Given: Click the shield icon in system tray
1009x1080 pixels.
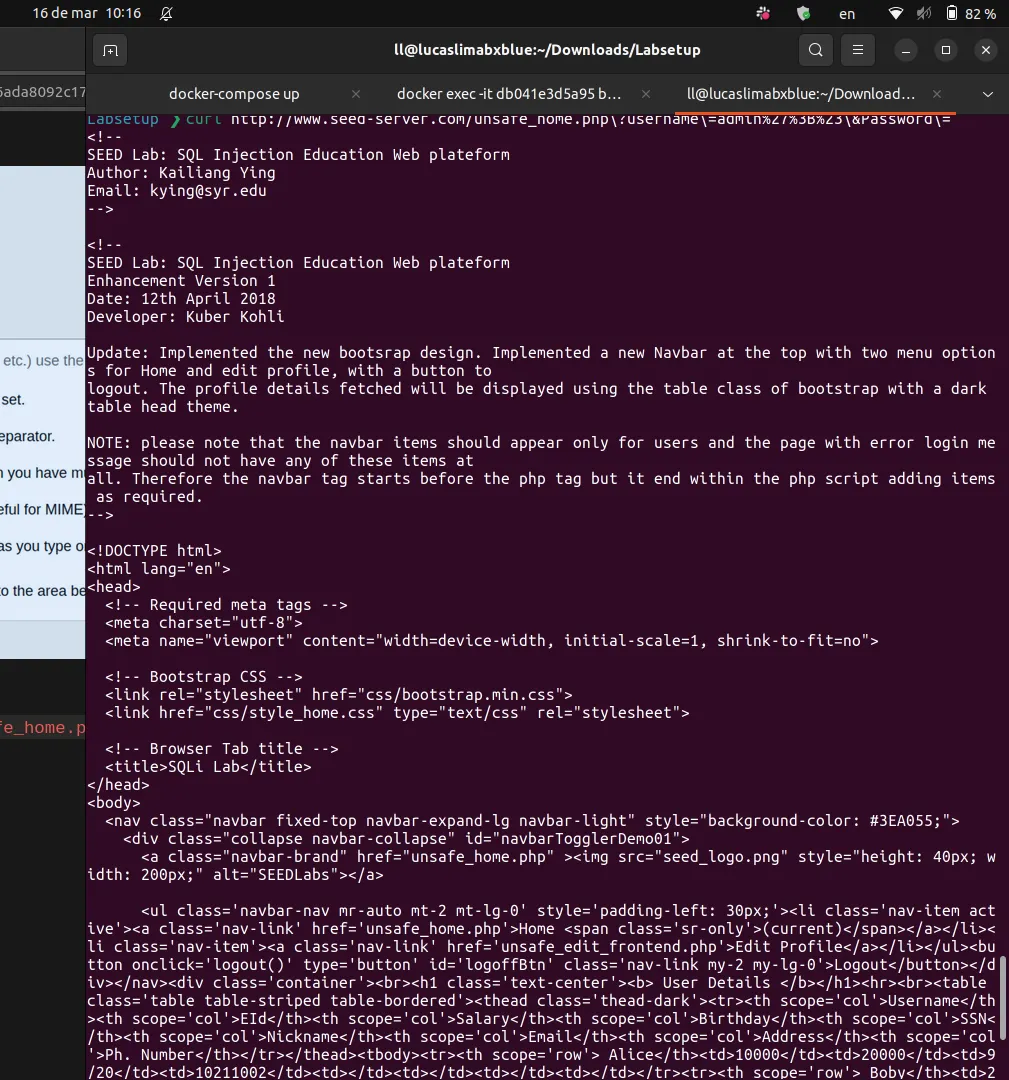Looking at the screenshot, I should coord(803,14).
